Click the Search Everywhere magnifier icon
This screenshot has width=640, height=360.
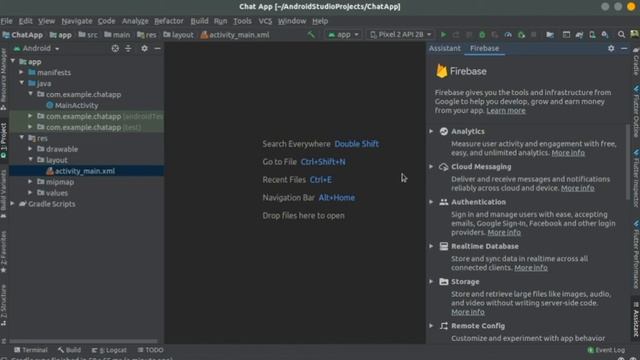click(621, 35)
